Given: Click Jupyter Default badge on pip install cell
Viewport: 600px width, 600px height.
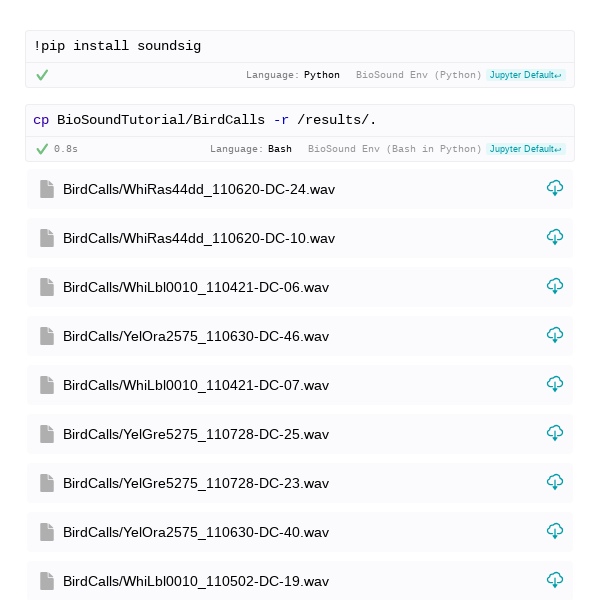Looking at the screenshot, I should 525,75.
